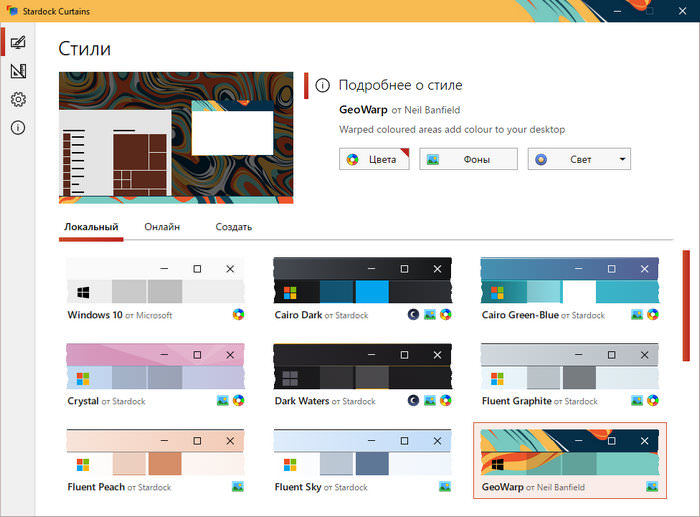Click the wallpaper icon on Dark Waters
This screenshot has width=700, height=517.
pyautogui.click(x=429, y=400)
